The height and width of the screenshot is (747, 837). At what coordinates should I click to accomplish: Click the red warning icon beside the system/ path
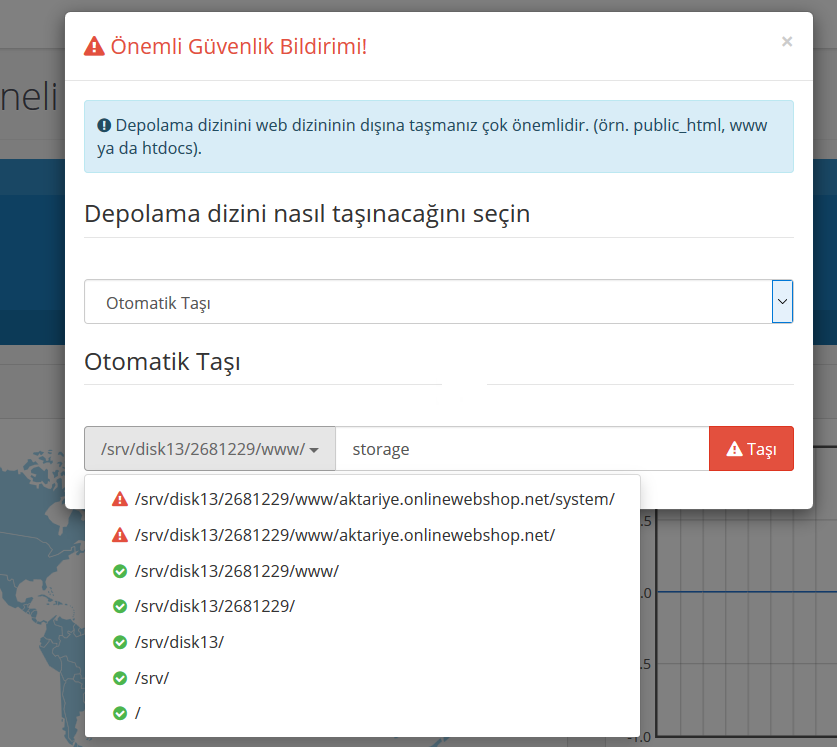pyautogui.click(x=120, y=499)
